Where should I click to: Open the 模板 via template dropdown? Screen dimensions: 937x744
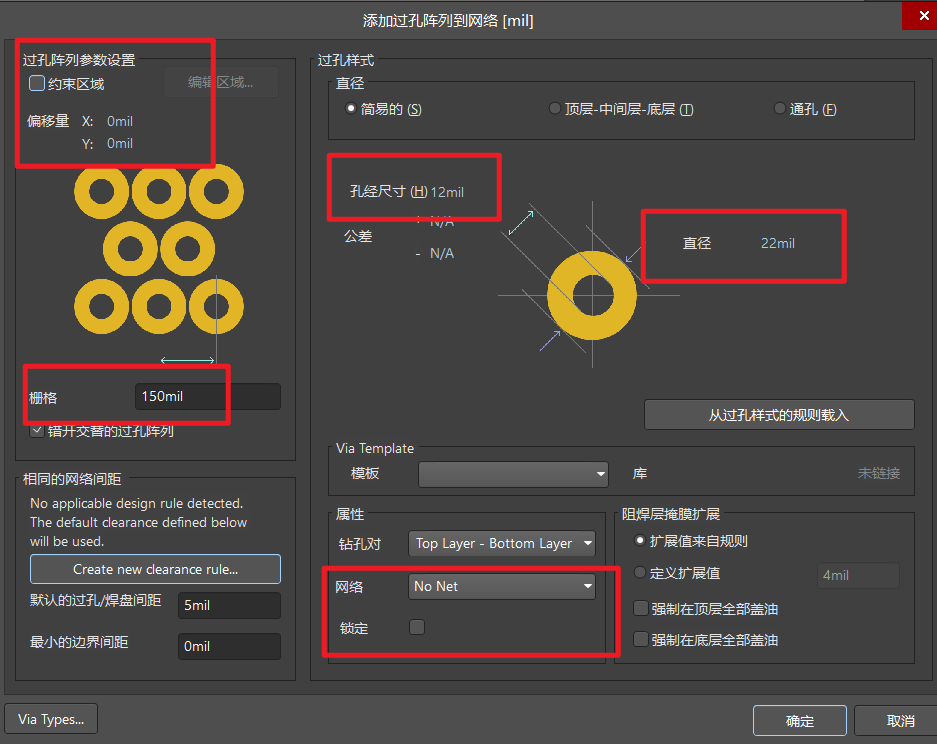pyautogui.click(x=513, y=474)
